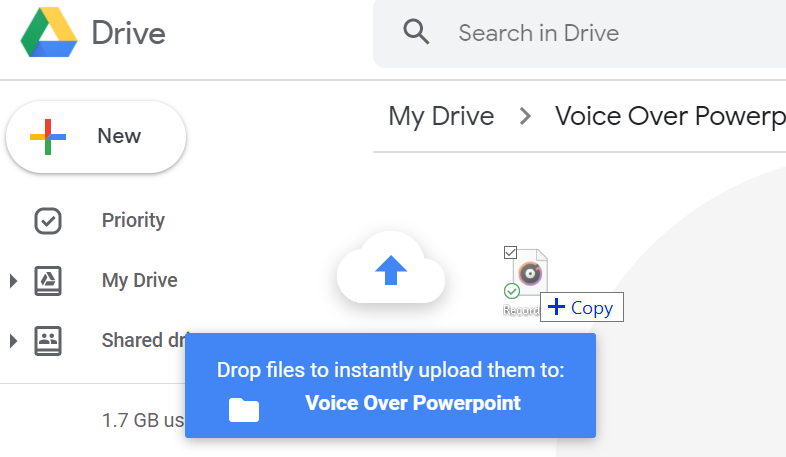Viewport: 786px width, 457px height.
Task: Click the dragged recording file thumbnail
Action: tap(530, 273)
